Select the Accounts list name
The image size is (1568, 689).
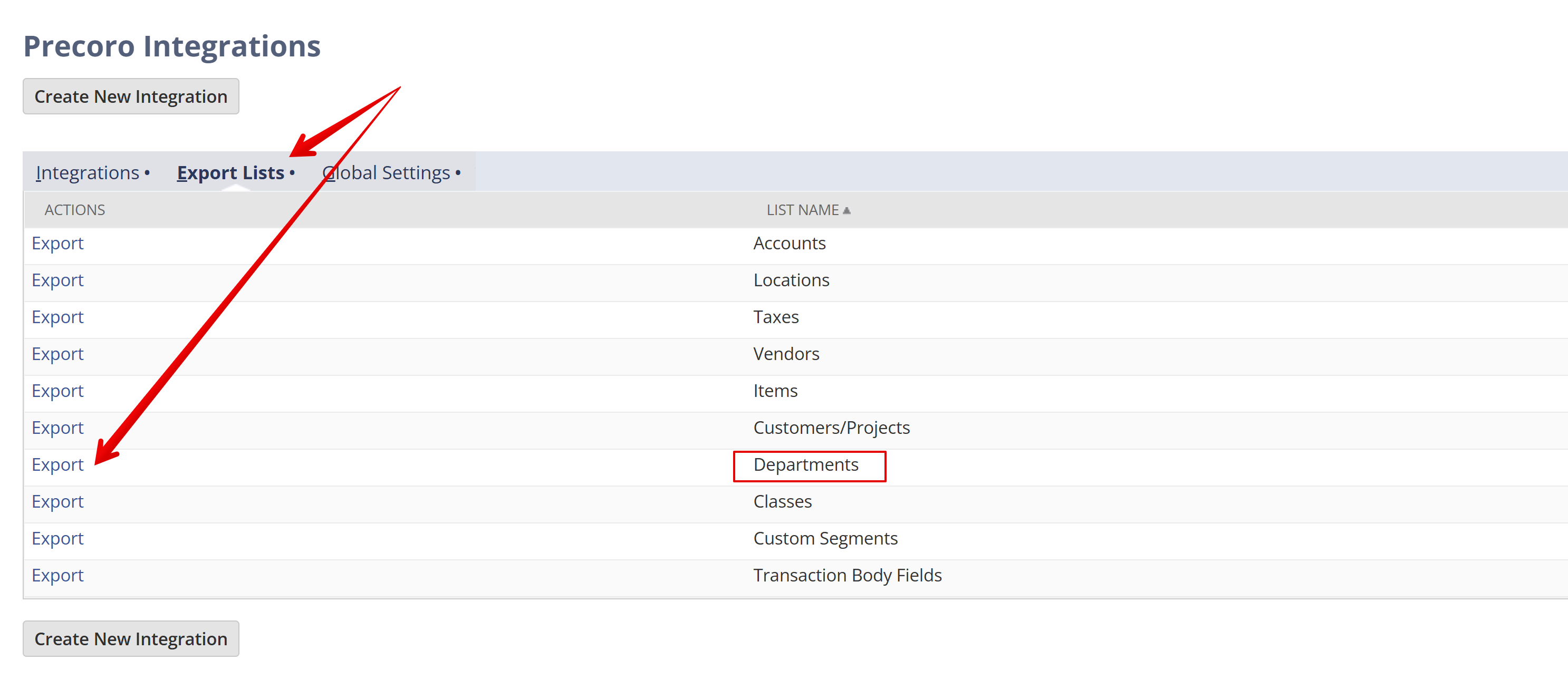pyautogui.click(x=790, y=244)
